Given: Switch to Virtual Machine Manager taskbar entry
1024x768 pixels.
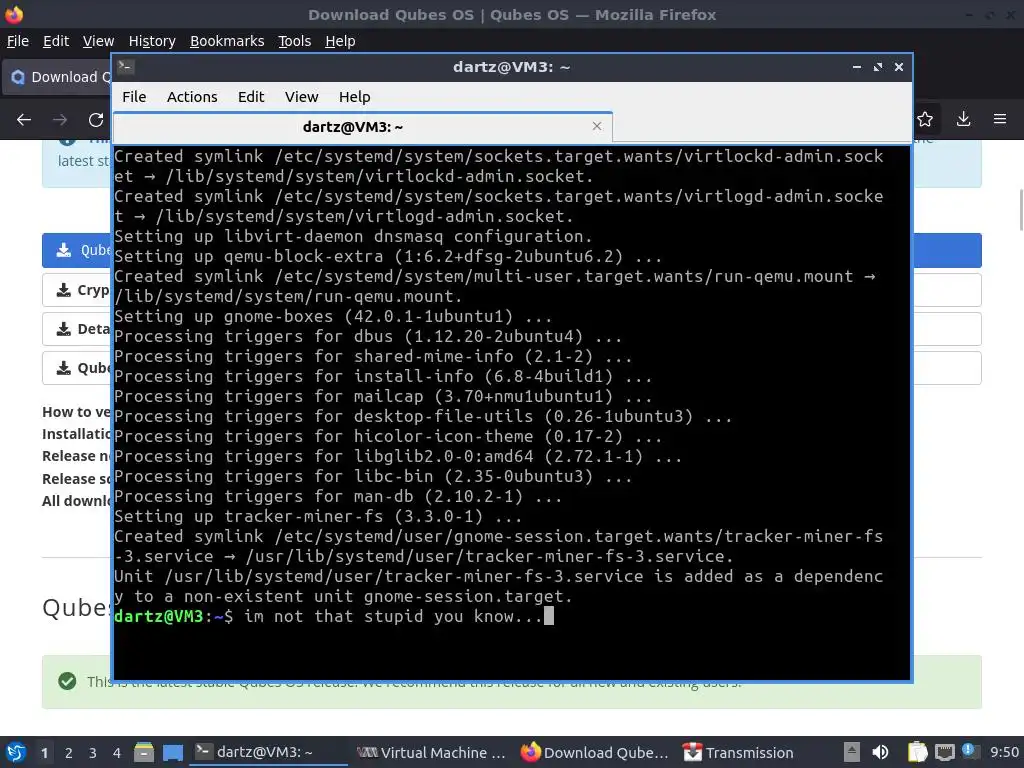Looking at the screenshot, I should (x=431, y=752).
